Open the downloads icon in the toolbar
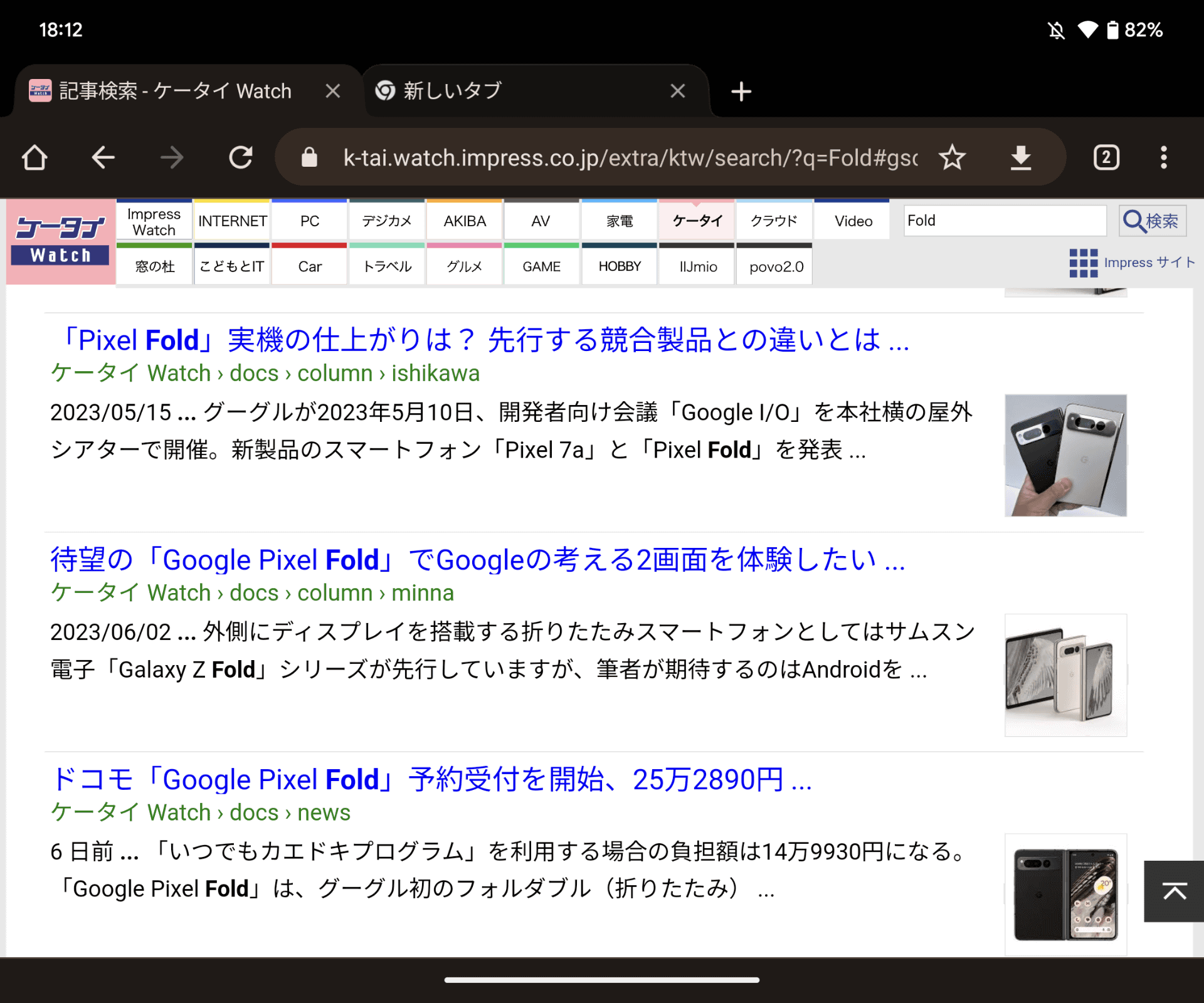1204x1003 pixels. click(x=1021, y=157)
